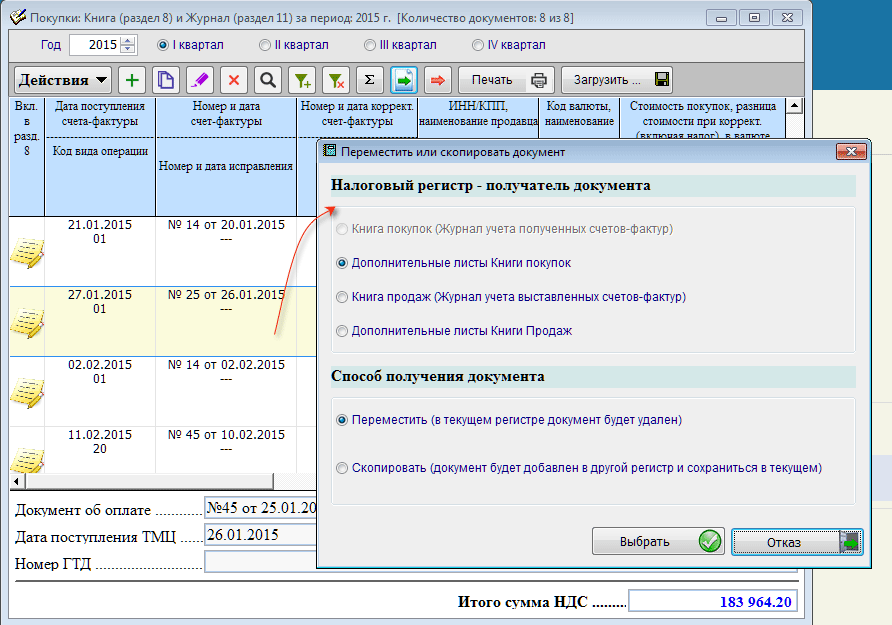This screenshot has height=625, width=892.
Task: Click the table vertical scrollbar up arrow
Action: [x=794, y=106]
